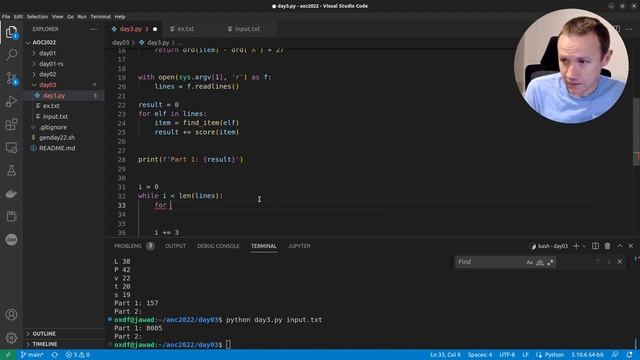
Task: Open notifications bell in status bar
Action: click(x=629, y=355)
